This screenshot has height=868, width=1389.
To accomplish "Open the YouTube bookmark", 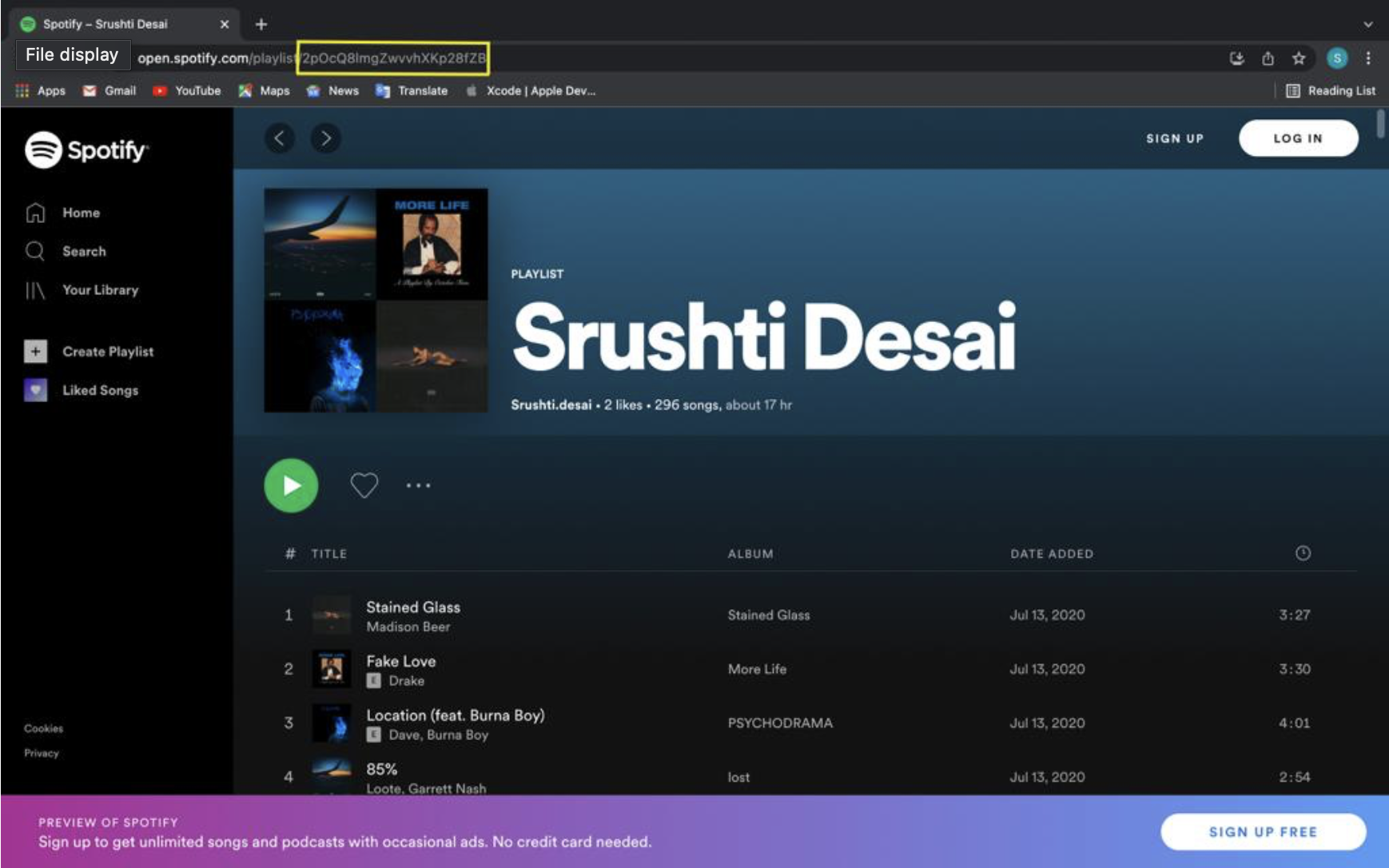I will click(187, 90).
